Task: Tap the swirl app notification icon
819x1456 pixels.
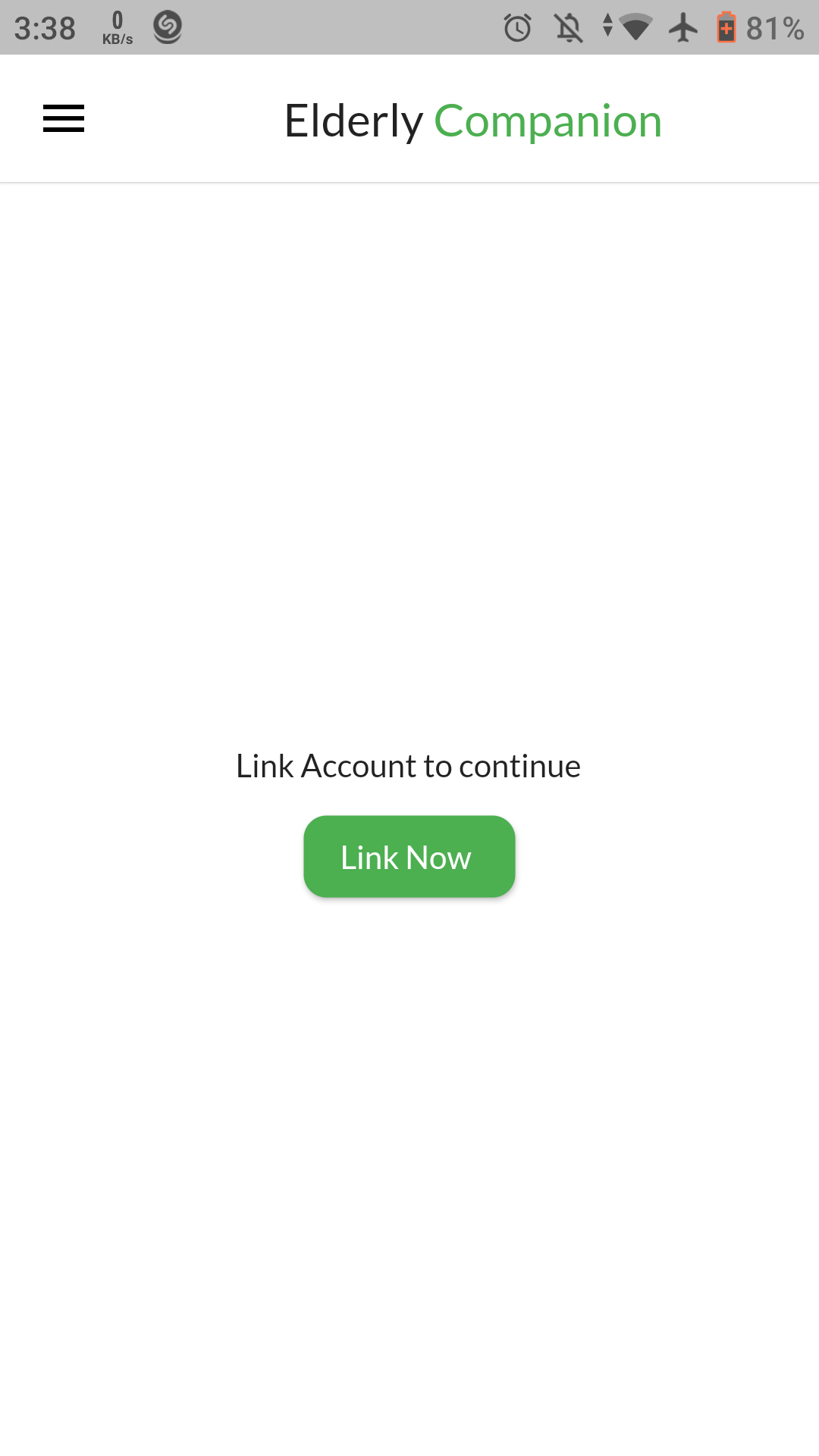Action: pos(167,27)
